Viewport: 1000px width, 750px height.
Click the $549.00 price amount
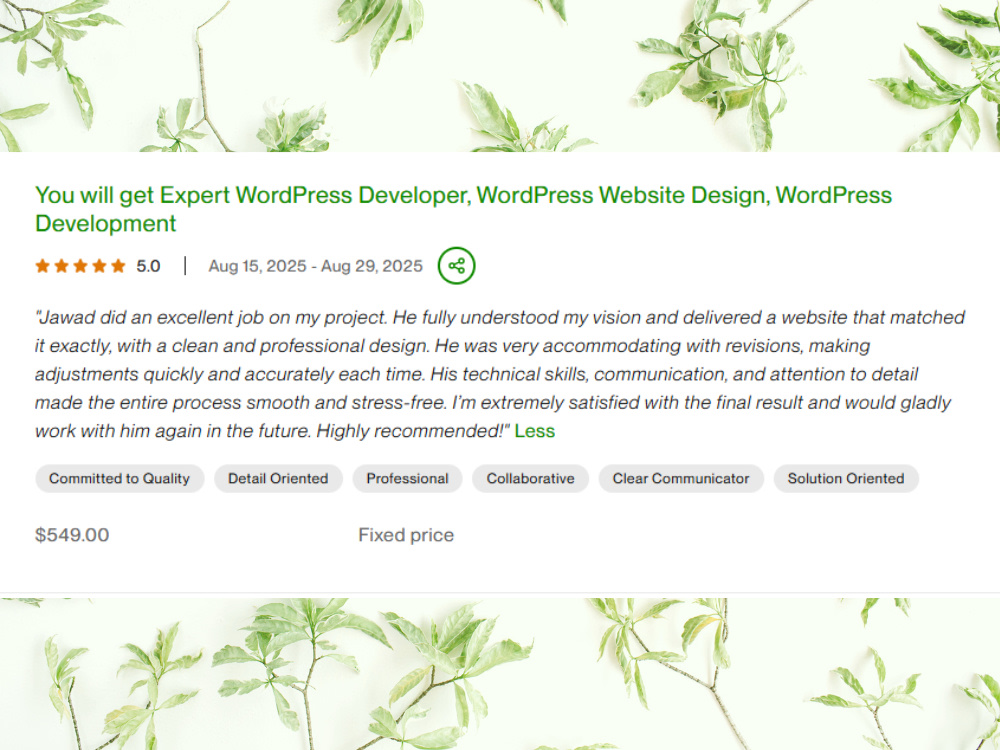point(72,534)
